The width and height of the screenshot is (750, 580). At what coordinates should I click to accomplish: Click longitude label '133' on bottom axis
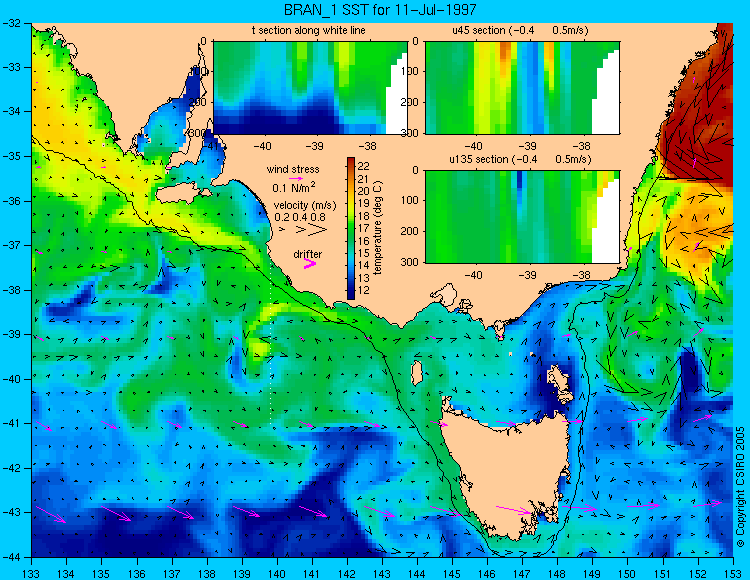[x=31, y=573]
